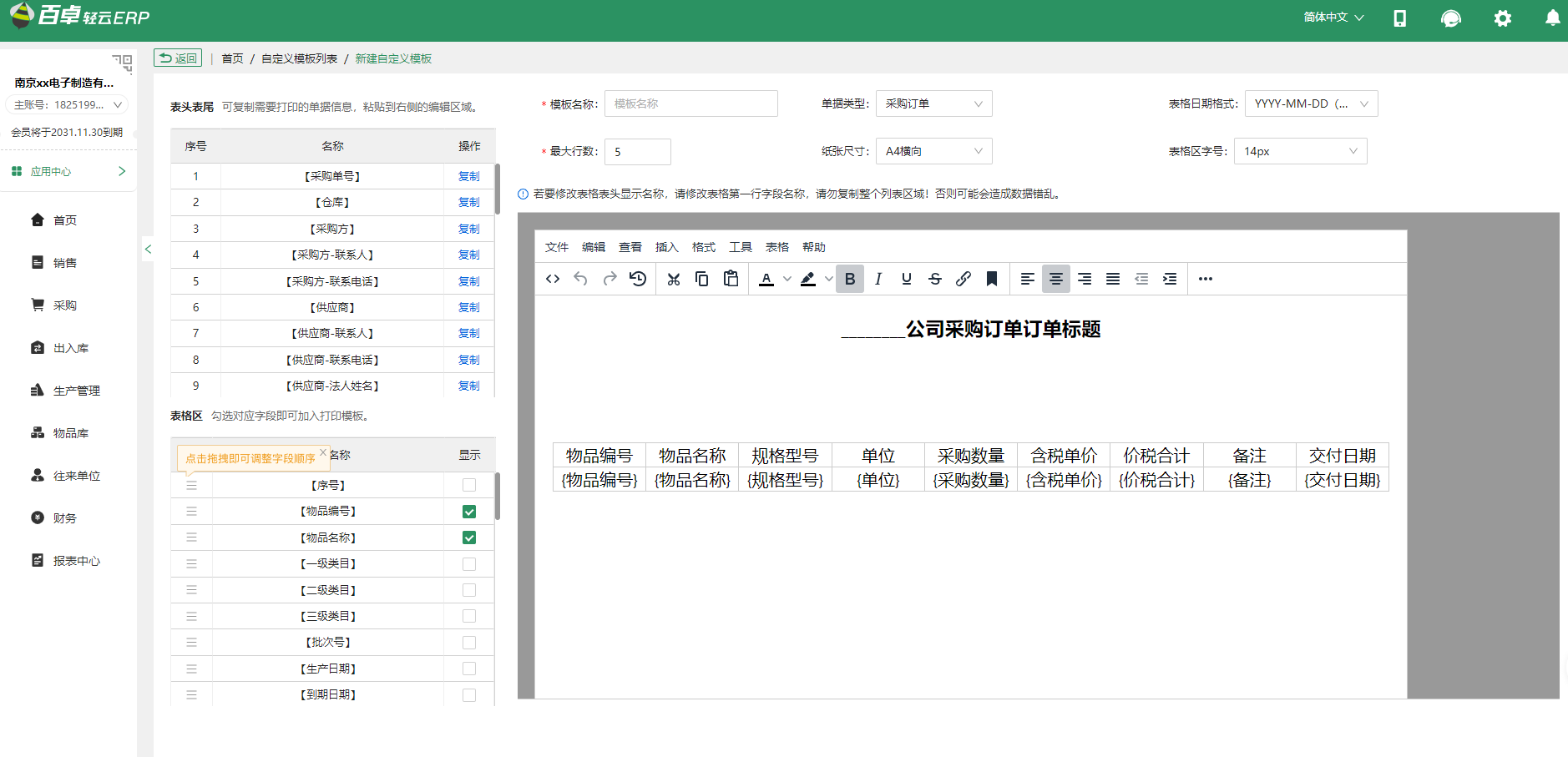Viewport: 1568px width, 757px height.
Task: Insert anchor with bookmark icon
Action: [992, 279]
